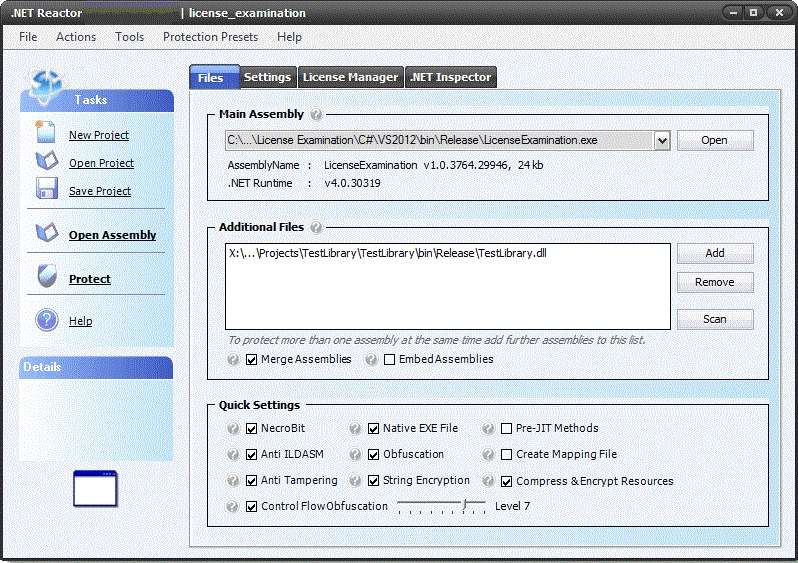Click the globe logo above Tasks panel
798x563 pixels.
tap(45, 86)
